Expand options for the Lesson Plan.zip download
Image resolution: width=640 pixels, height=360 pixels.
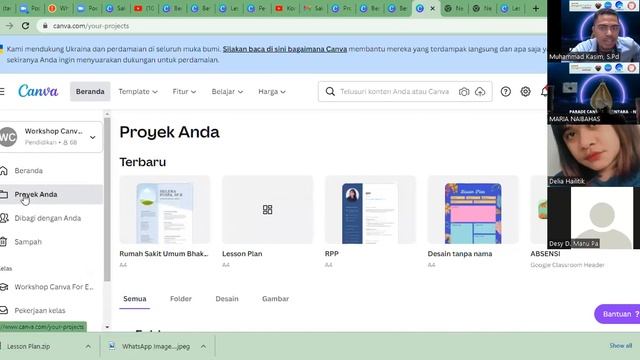pyautogui.click(x=88, y=347)
